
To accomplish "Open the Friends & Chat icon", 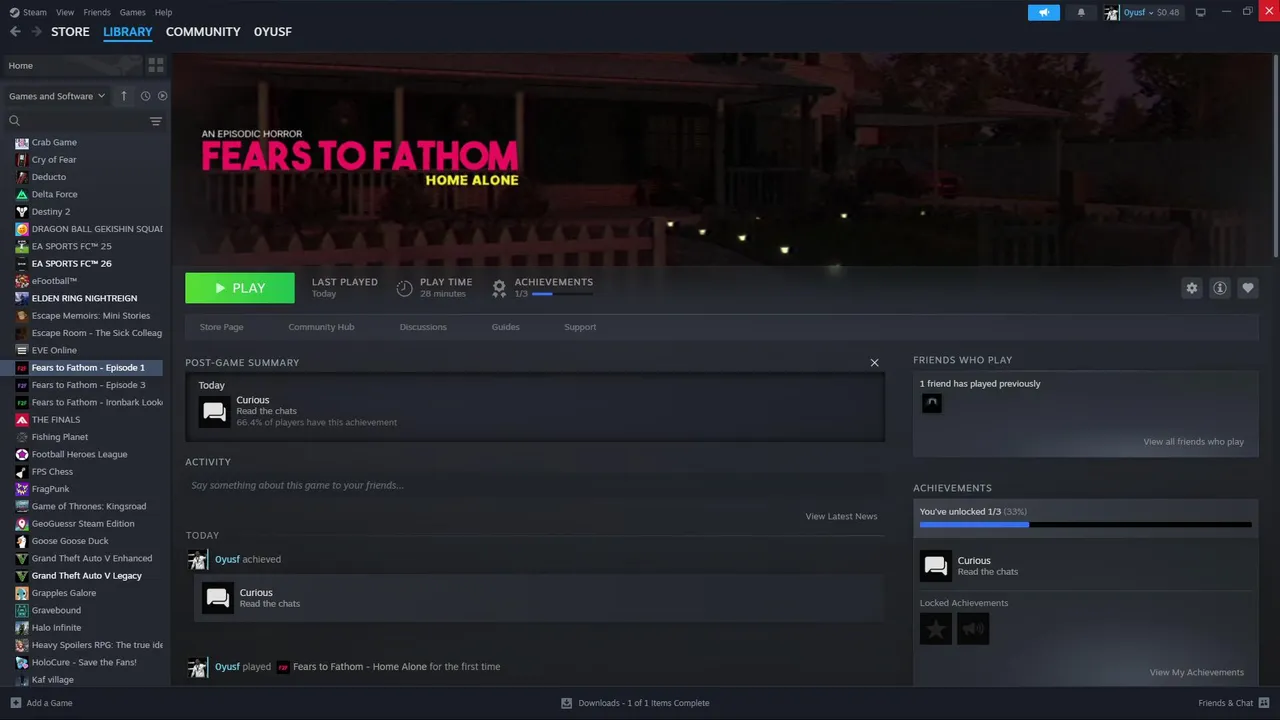I will coord(1264,703).
